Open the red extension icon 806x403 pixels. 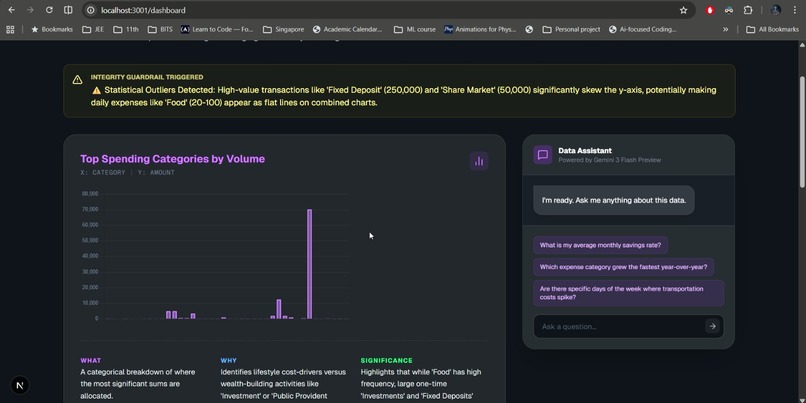(x=710, y=10)
